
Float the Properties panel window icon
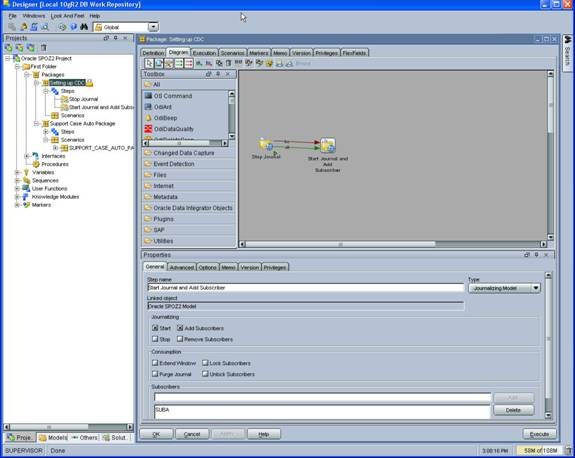tap(527, 254)
